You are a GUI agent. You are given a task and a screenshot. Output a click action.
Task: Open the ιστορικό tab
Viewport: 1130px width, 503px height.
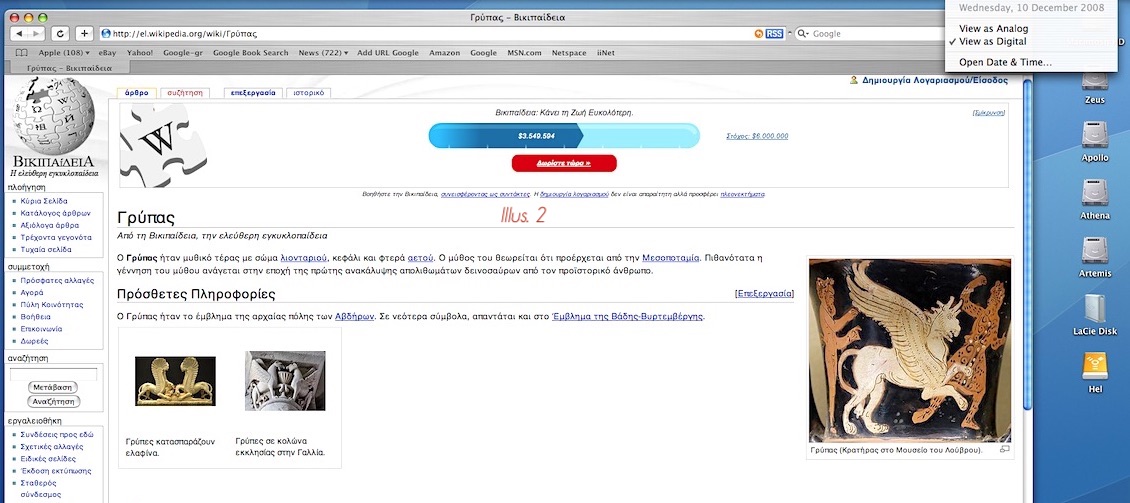pyautogui.click(x=308, y=93)
